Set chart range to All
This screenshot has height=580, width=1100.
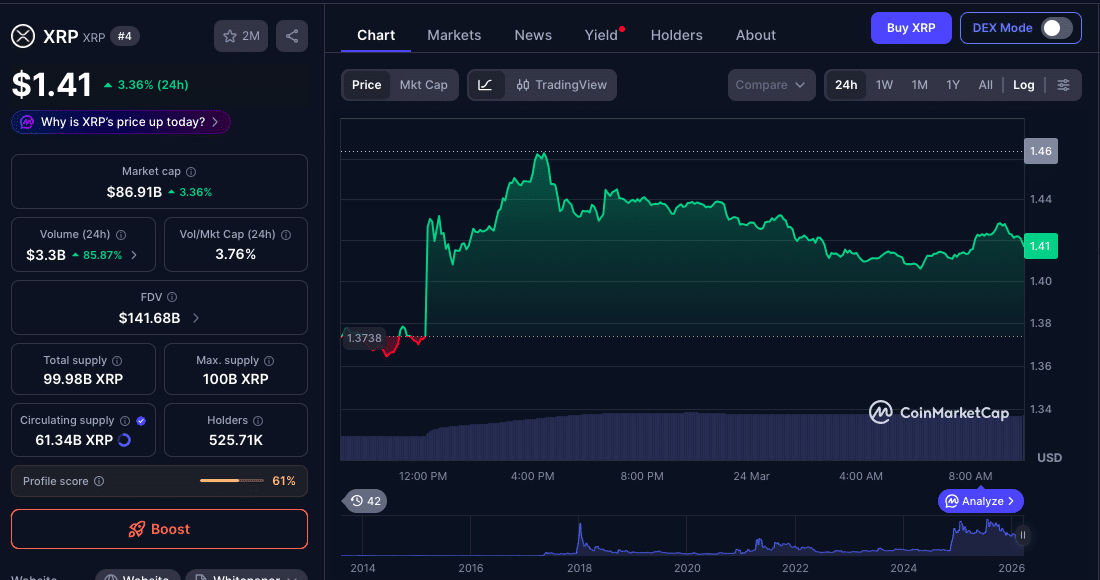pos(986,85)
